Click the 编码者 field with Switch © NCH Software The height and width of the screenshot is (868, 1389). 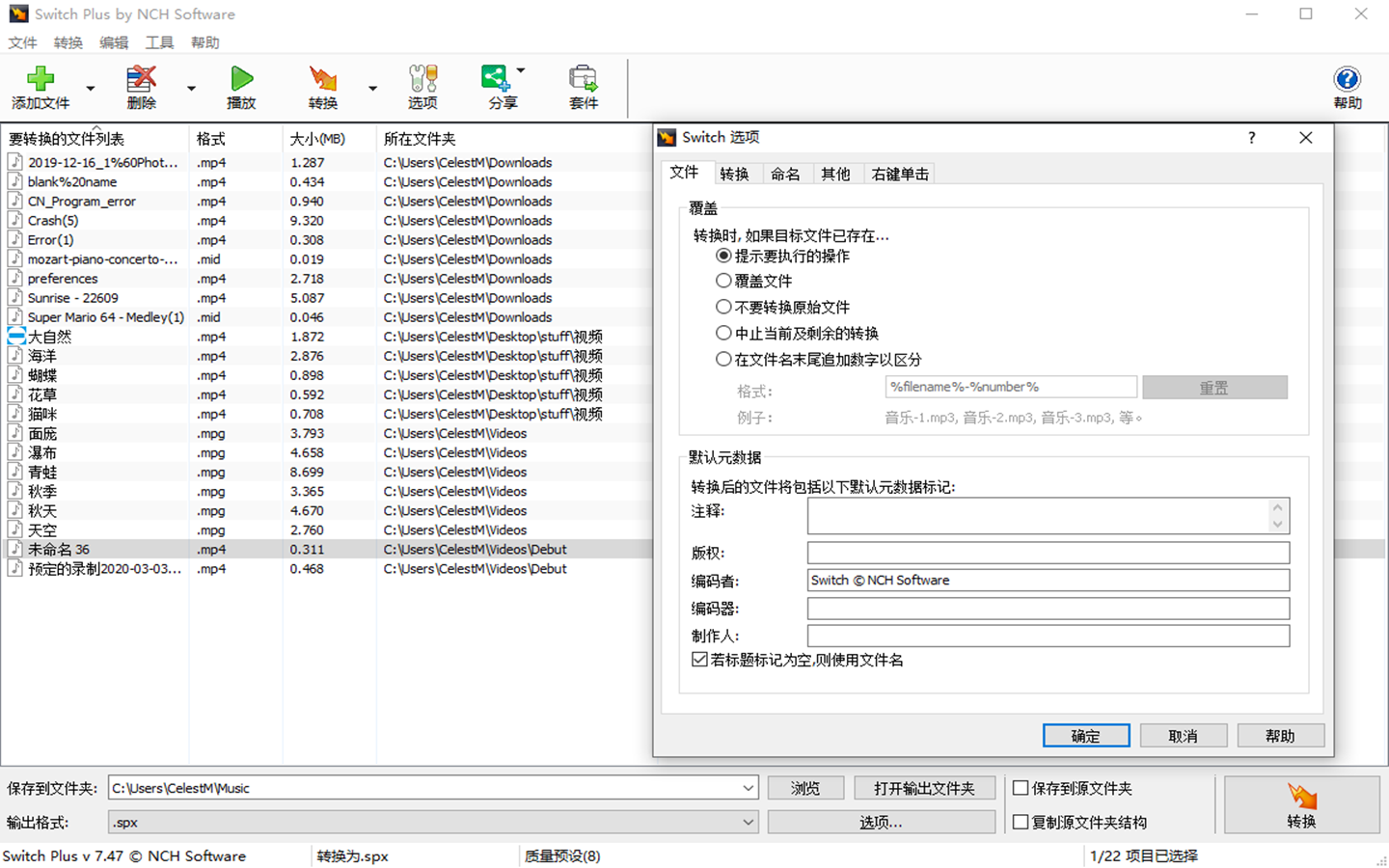point(1049,580)
